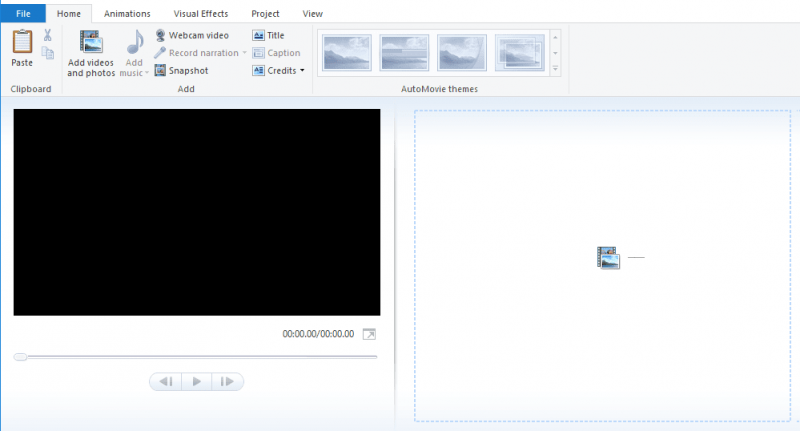Step back to the previous frame
The height and width of the screenshot is (431, 800).
coord(166,382)
